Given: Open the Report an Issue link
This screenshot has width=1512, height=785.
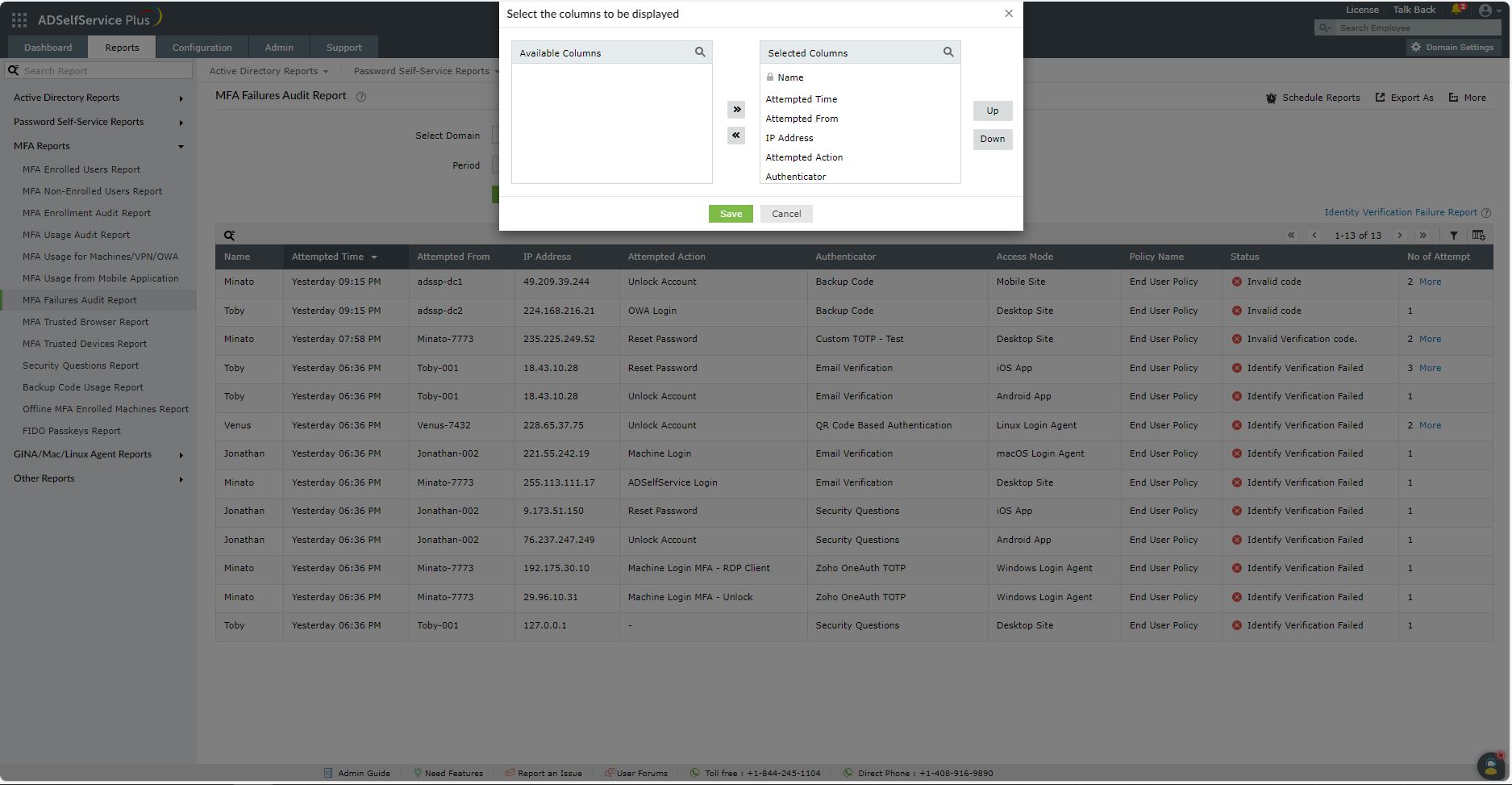Looking at the screenshot, I should pyautogui.click(x=544, y=773).
